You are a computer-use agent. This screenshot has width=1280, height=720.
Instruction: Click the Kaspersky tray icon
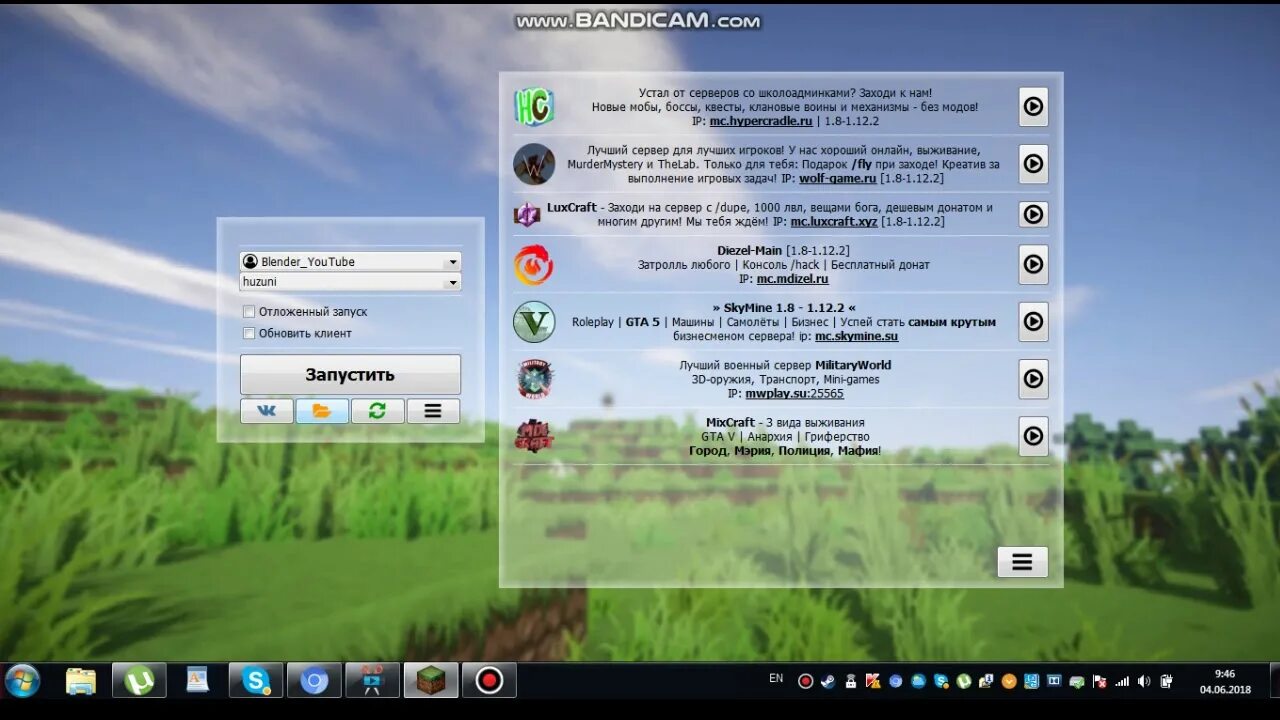click(873, 681)
